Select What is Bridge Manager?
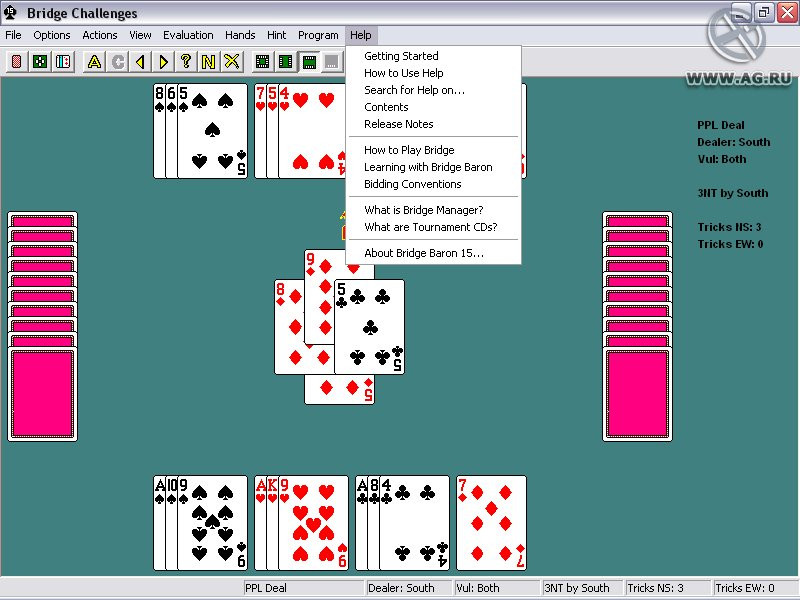The image size is (800, 600). click(x=433, y=210)
